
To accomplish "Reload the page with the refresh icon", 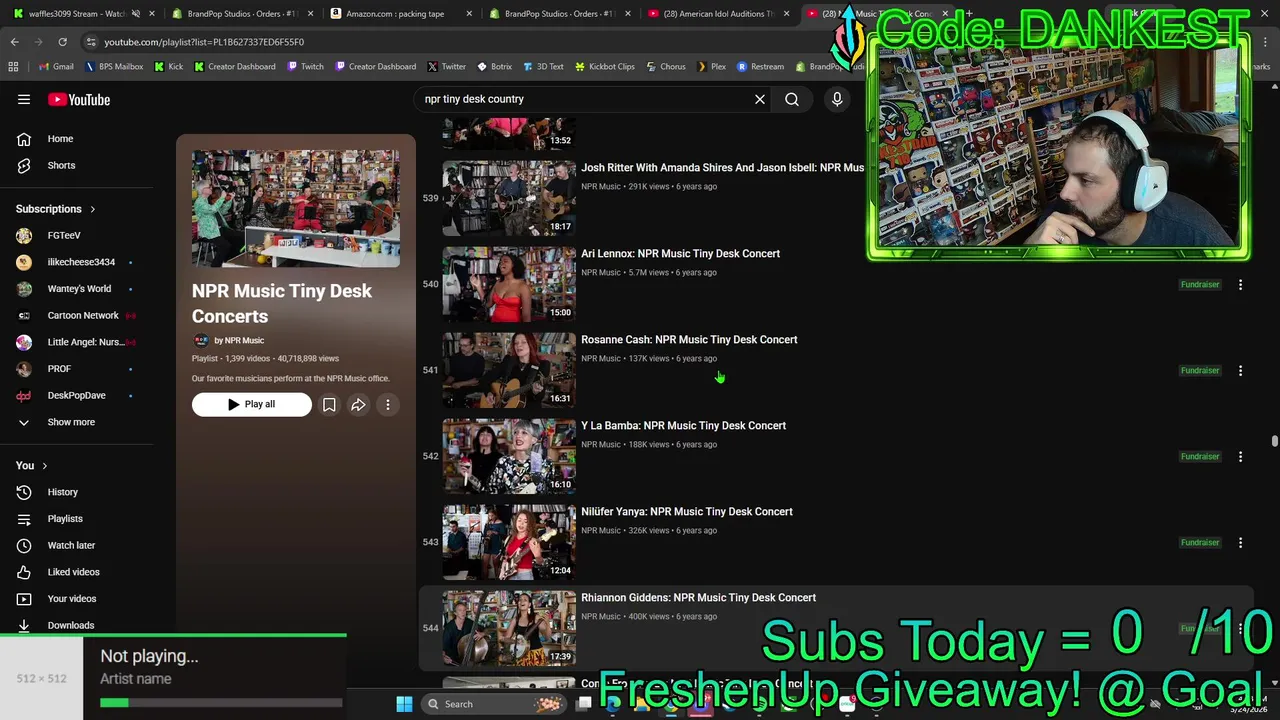I will 62,42.
